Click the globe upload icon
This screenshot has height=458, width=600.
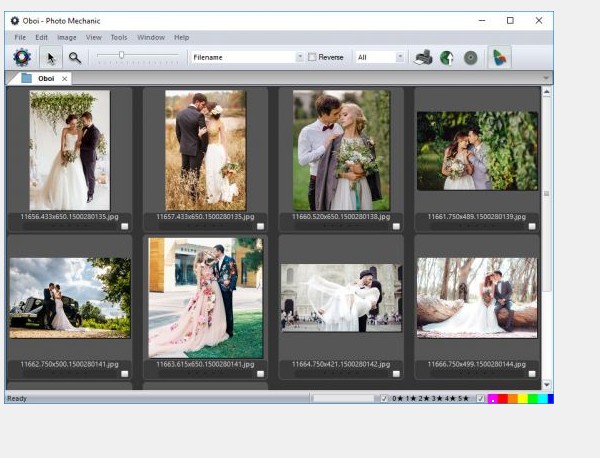point(447,58)
